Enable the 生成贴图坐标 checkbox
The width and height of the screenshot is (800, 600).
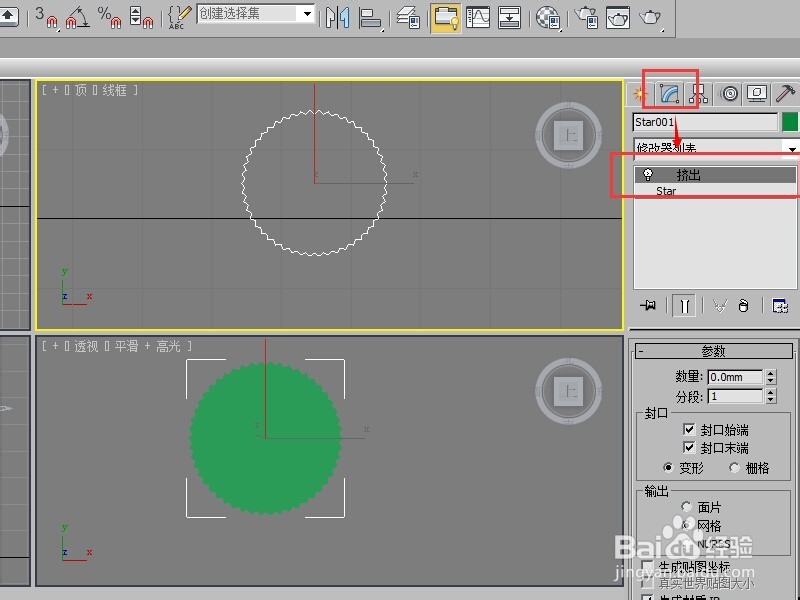(x=647, y=566)
